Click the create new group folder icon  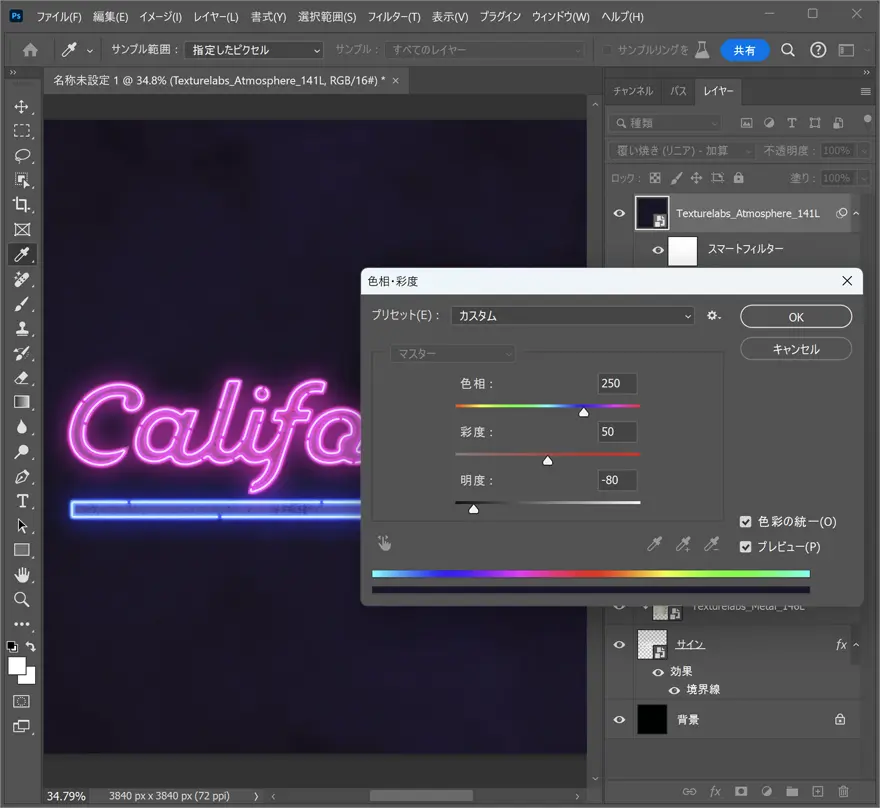tap(792, 791)
